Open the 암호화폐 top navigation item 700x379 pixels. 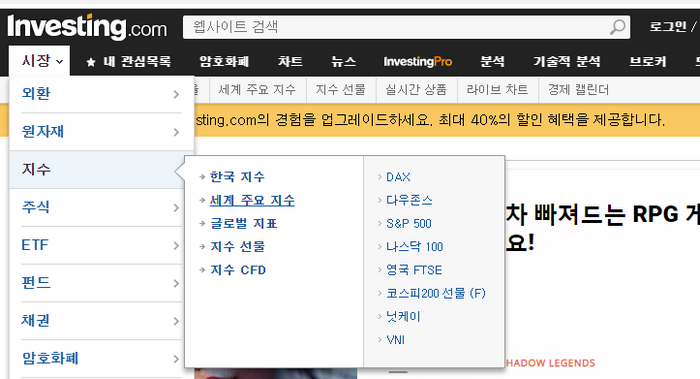coord(224,61)
